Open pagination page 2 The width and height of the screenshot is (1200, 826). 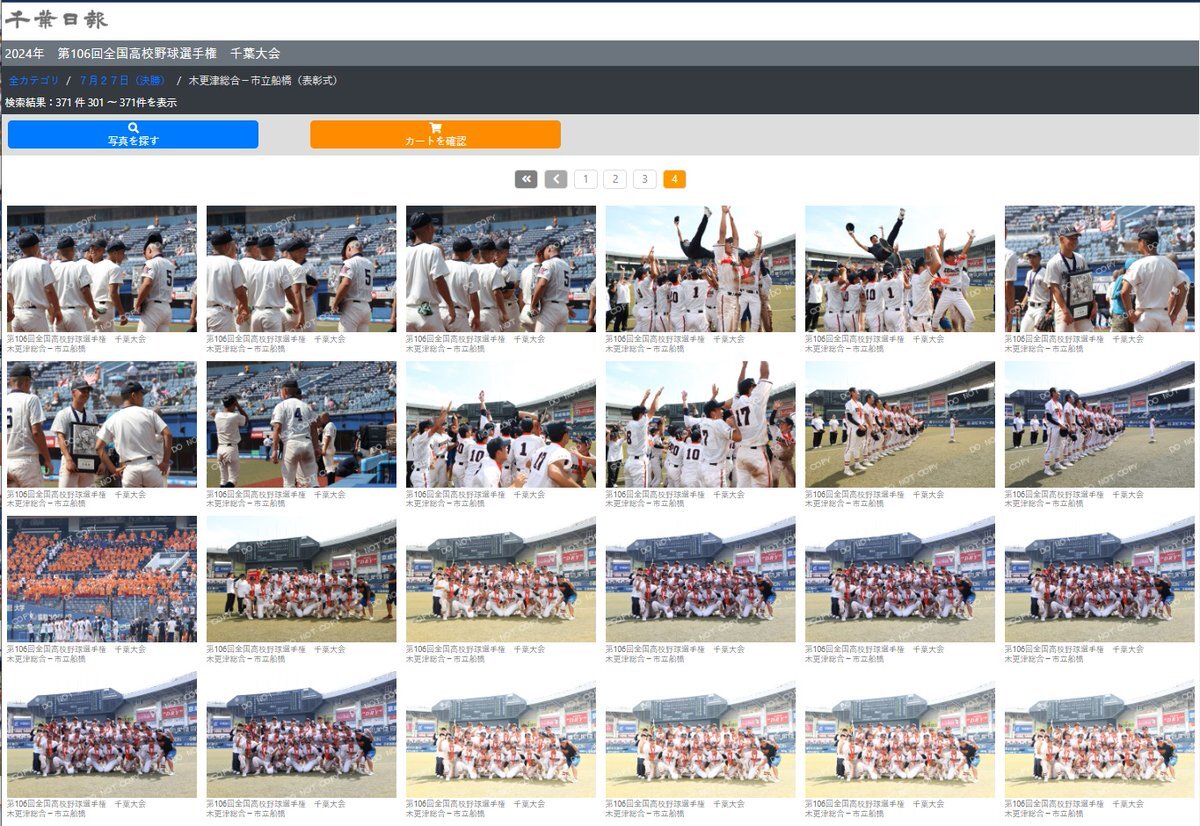pos(616,179)
